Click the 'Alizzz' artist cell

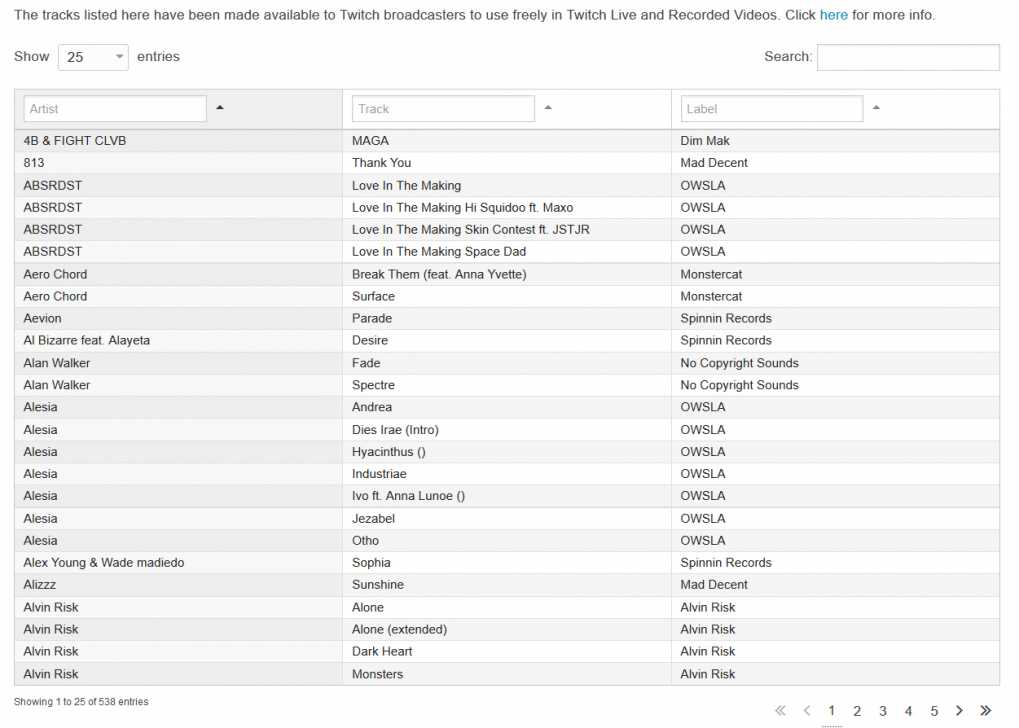(x=178, y=585)
